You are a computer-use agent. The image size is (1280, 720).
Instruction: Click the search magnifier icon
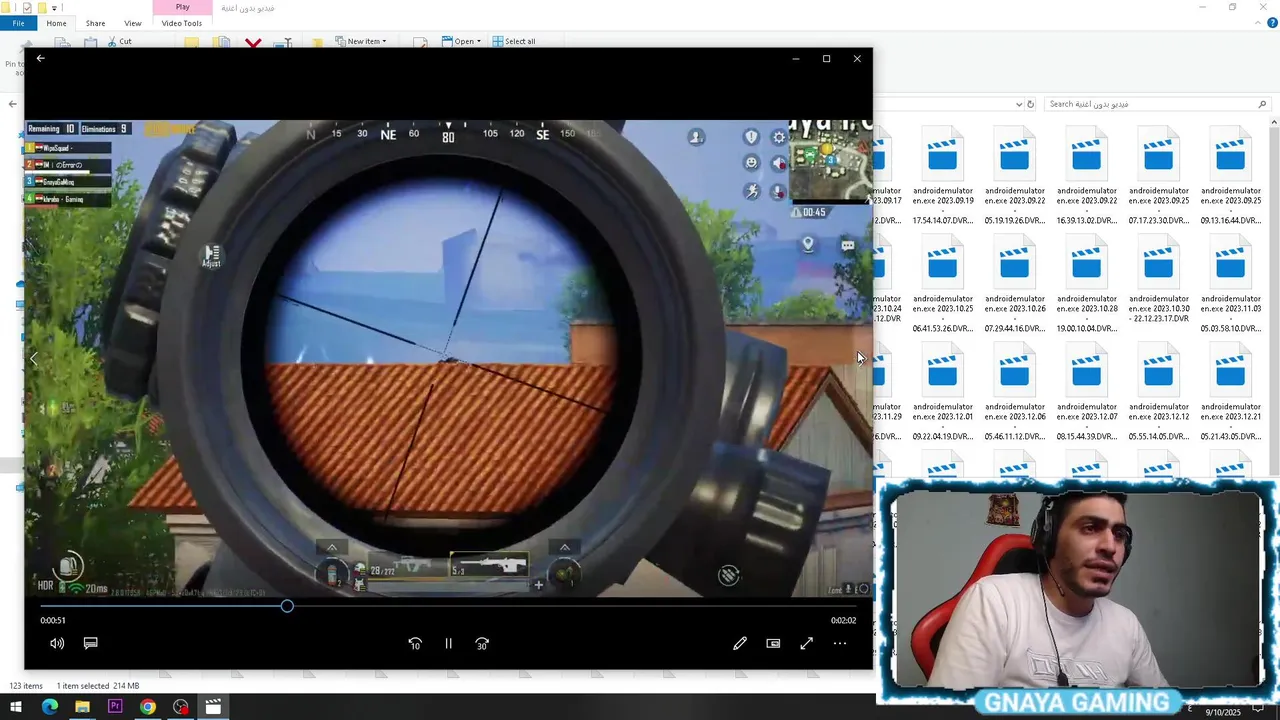pyautogui.click(x=1262, y=104)
